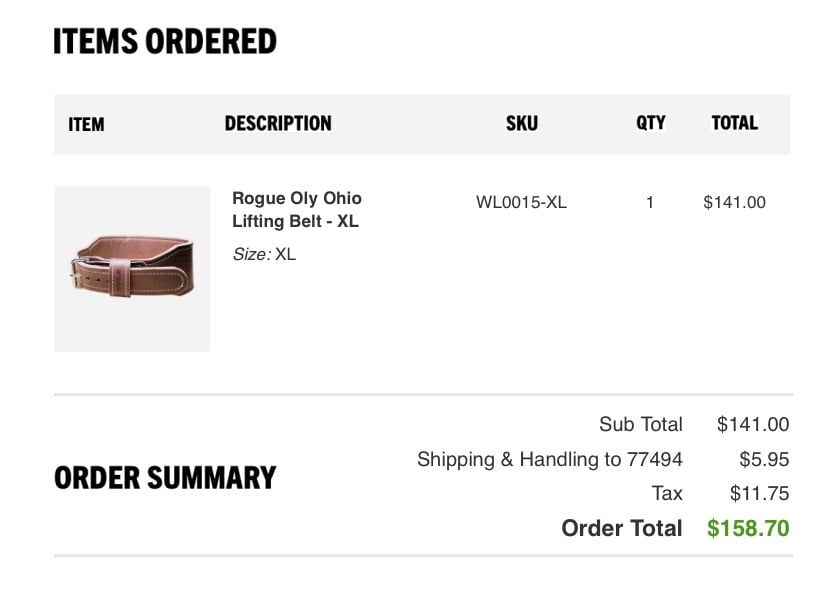
Task: Click the SKU column header
Action: (x=522, y=123)
